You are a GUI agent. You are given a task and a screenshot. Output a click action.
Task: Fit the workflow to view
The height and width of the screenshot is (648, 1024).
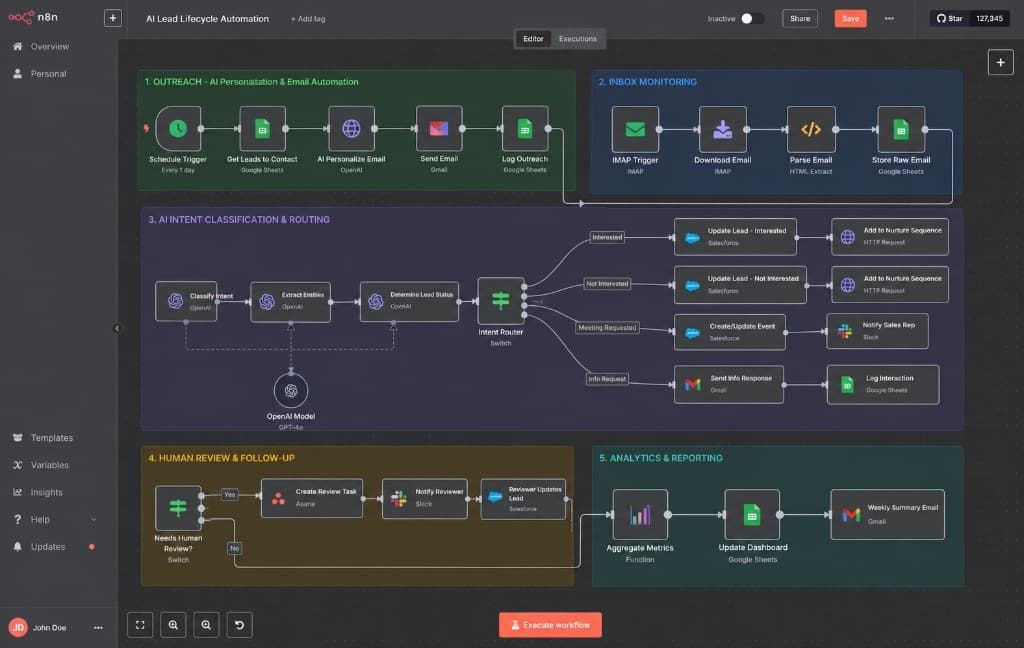click(x=140, y=625)
